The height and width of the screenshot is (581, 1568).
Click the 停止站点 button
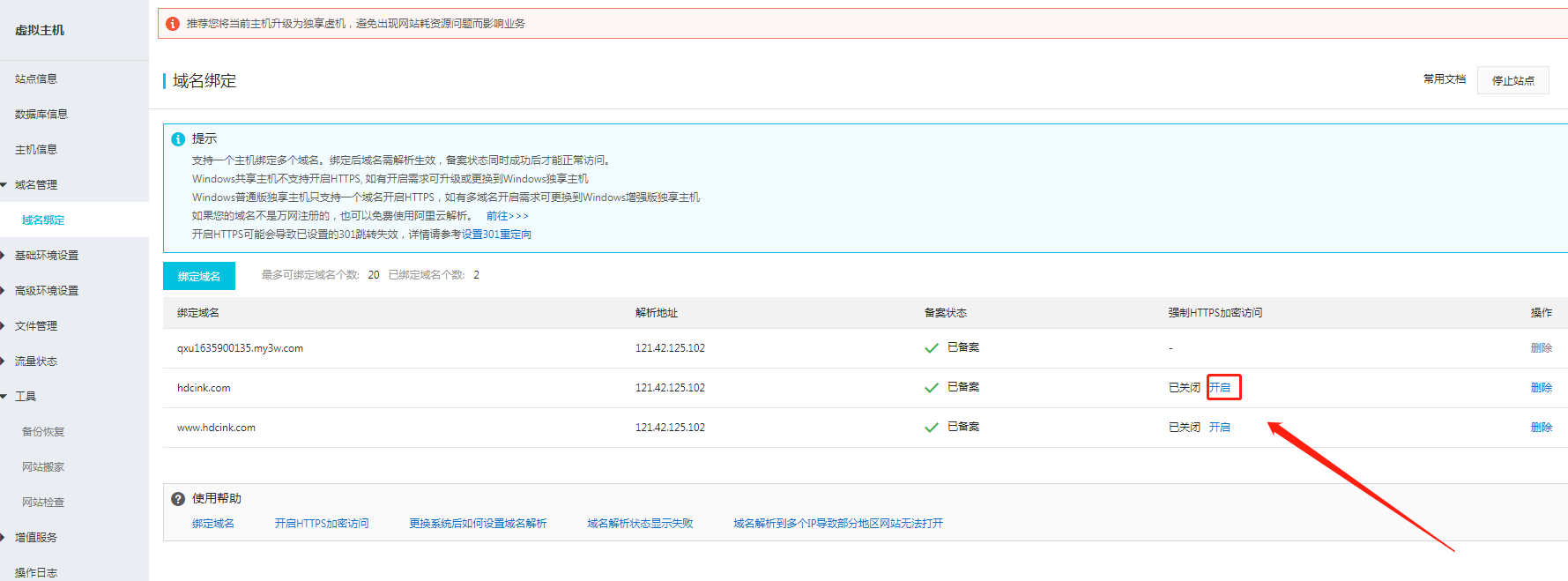tap(1513, 80)
